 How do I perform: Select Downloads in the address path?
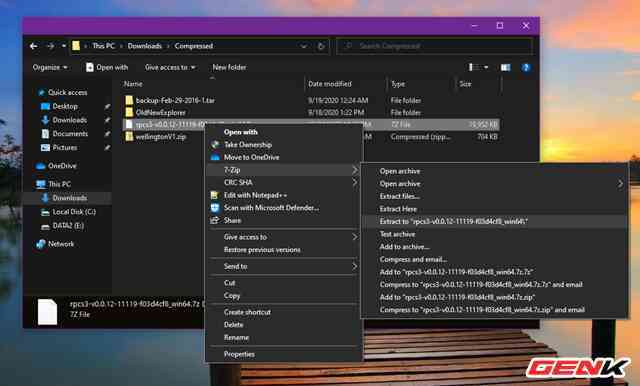click(145, 46)
